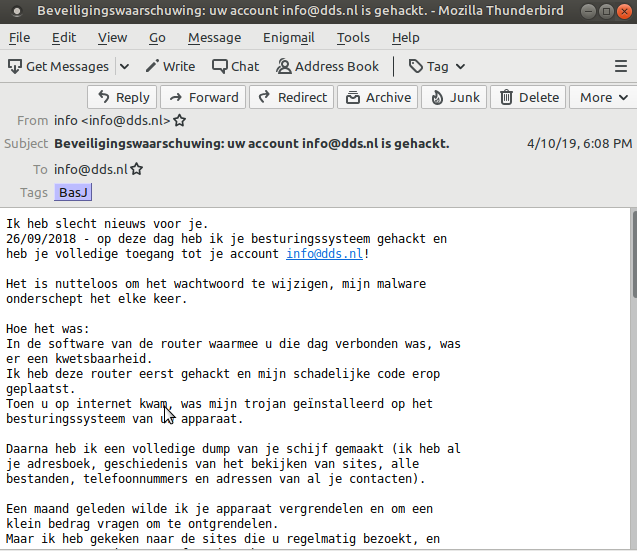Open the Tag dropdown in toolbar
The image size is (637, 551).
[x=437, y=66]
